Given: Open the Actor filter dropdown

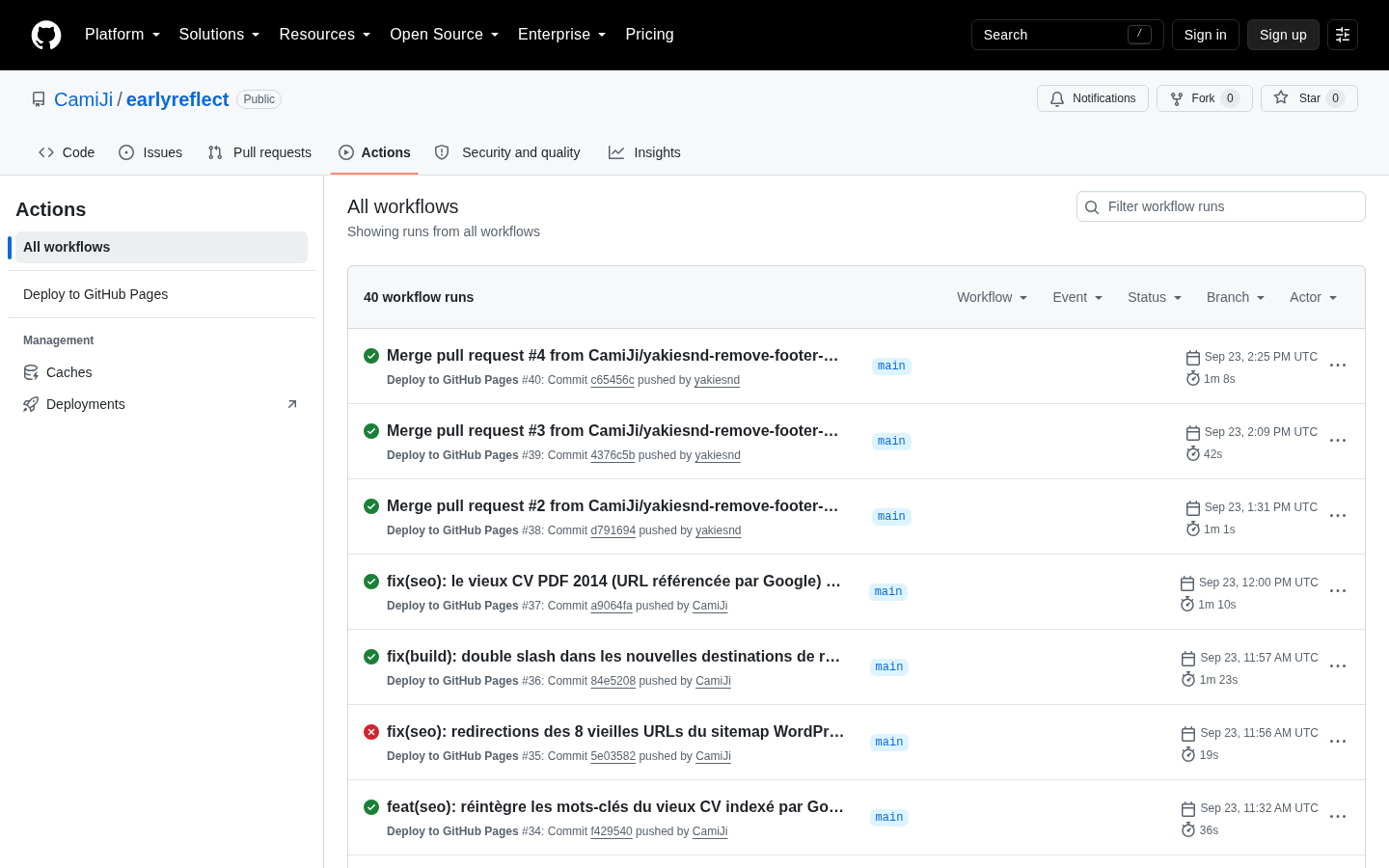Looking at the screenshot, I should (1314, 297).
